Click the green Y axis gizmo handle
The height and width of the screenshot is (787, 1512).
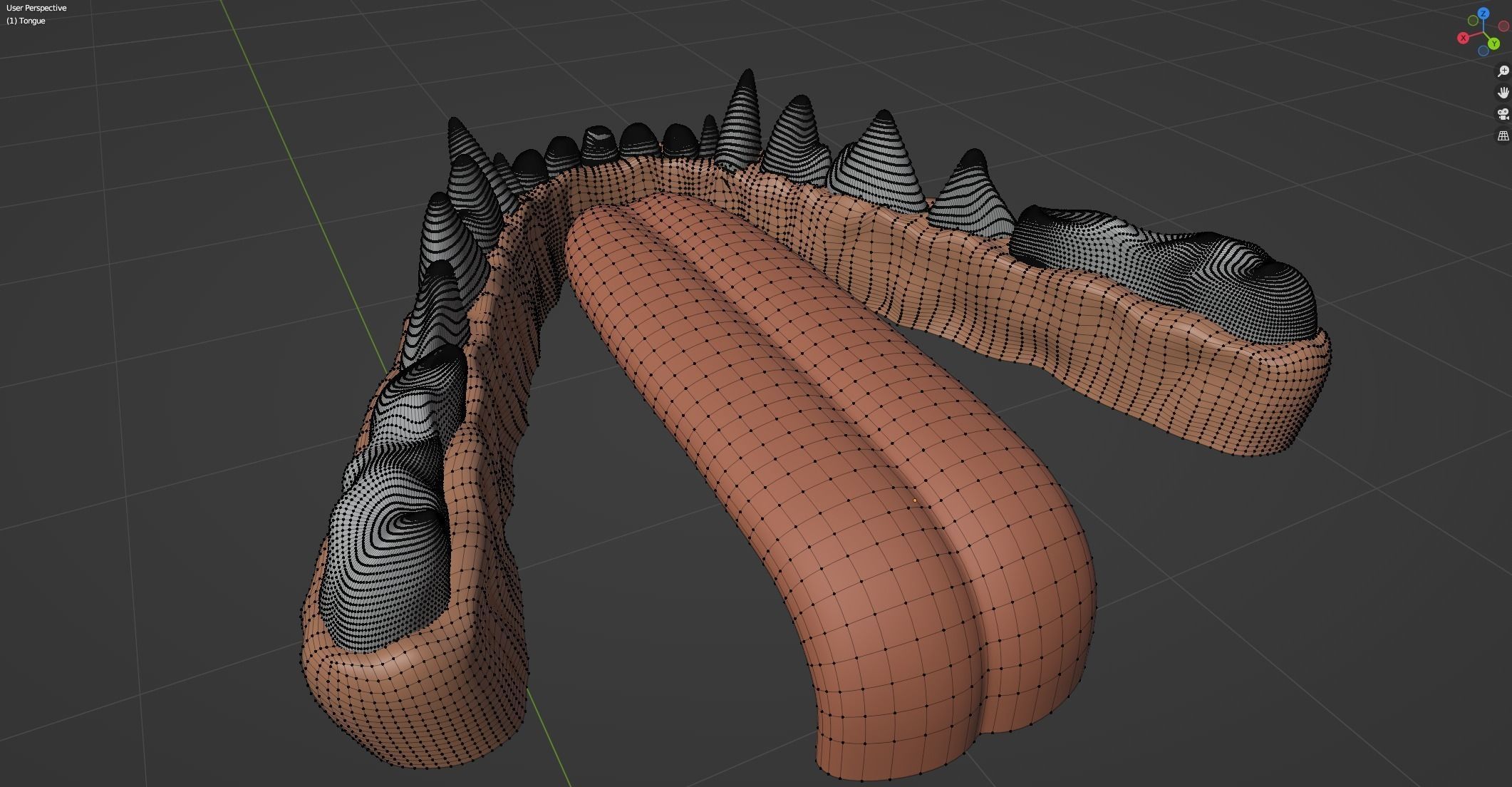[1494, 44]
